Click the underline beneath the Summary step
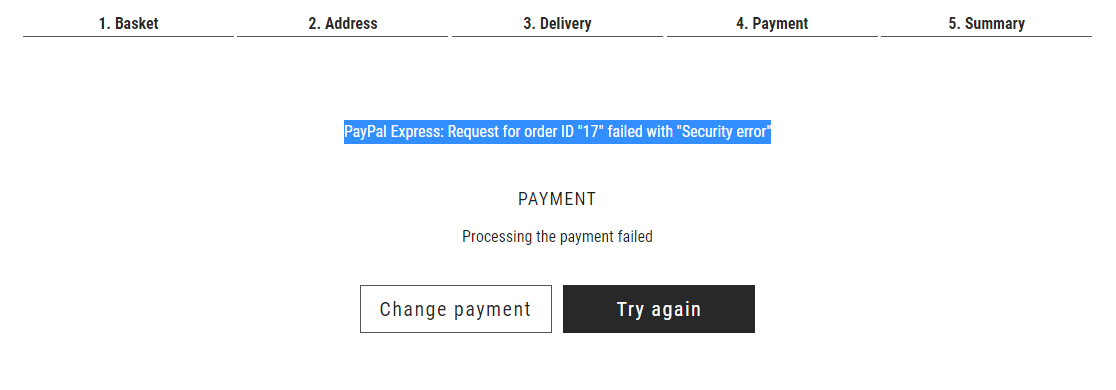Image resolution: width=1116 pixels, height=390 pixels. point(986,36)
